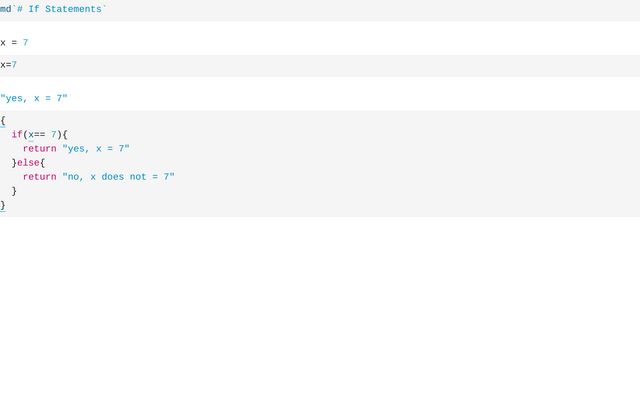Click the blue 7 in the x=7 cell
This screenshot has width=640, height=400.
point(14,65)
